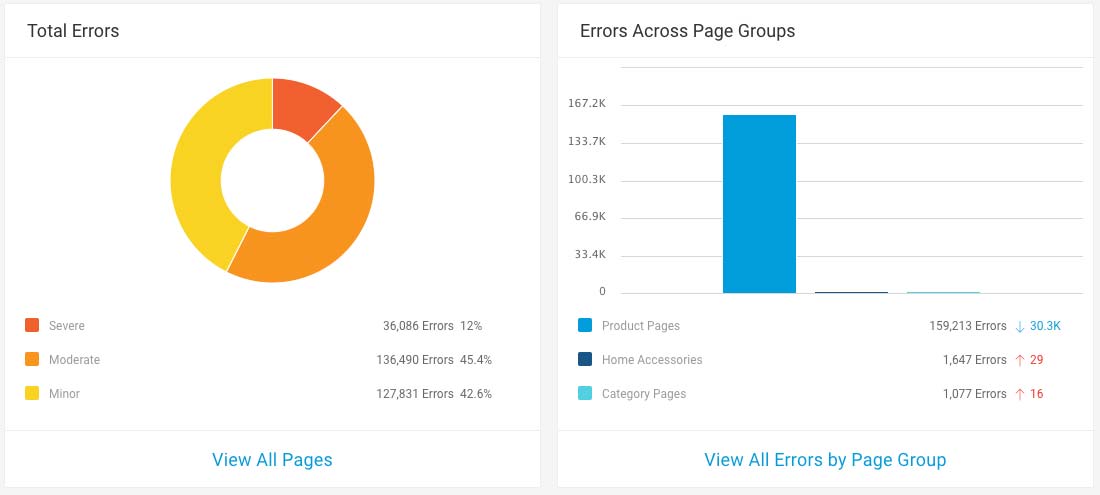Click the Moderate orange legend swatch

pyautogui.click(x=32, y=360)
